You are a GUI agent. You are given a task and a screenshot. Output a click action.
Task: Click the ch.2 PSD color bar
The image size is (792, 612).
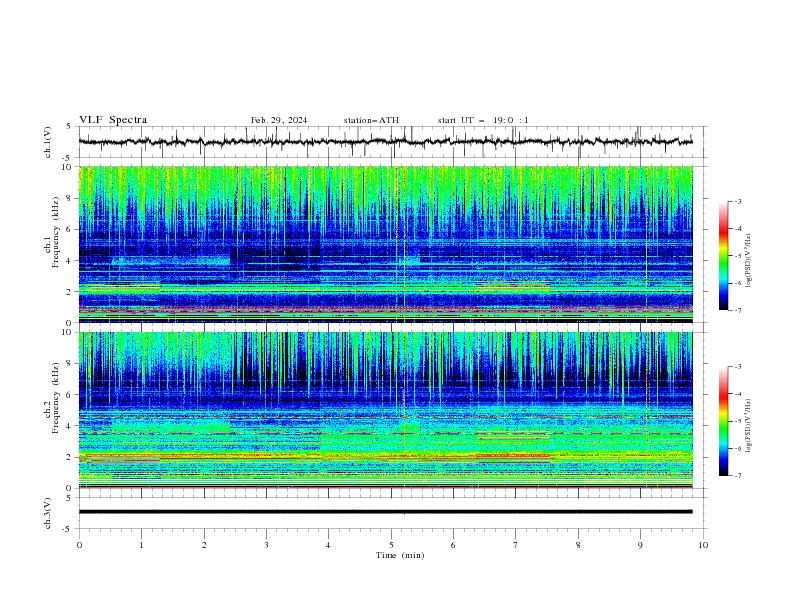click(723, 421)
